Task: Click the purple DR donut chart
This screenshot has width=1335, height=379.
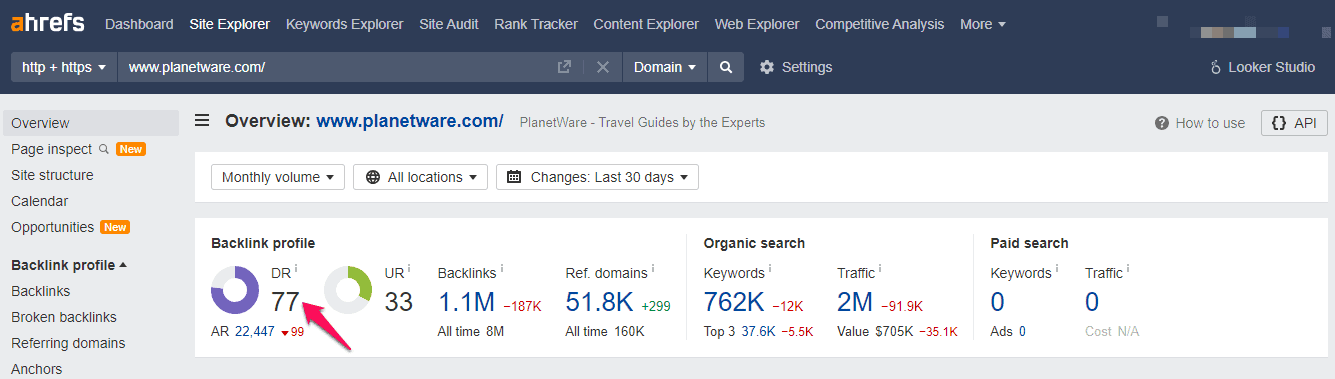Action: 236,290
